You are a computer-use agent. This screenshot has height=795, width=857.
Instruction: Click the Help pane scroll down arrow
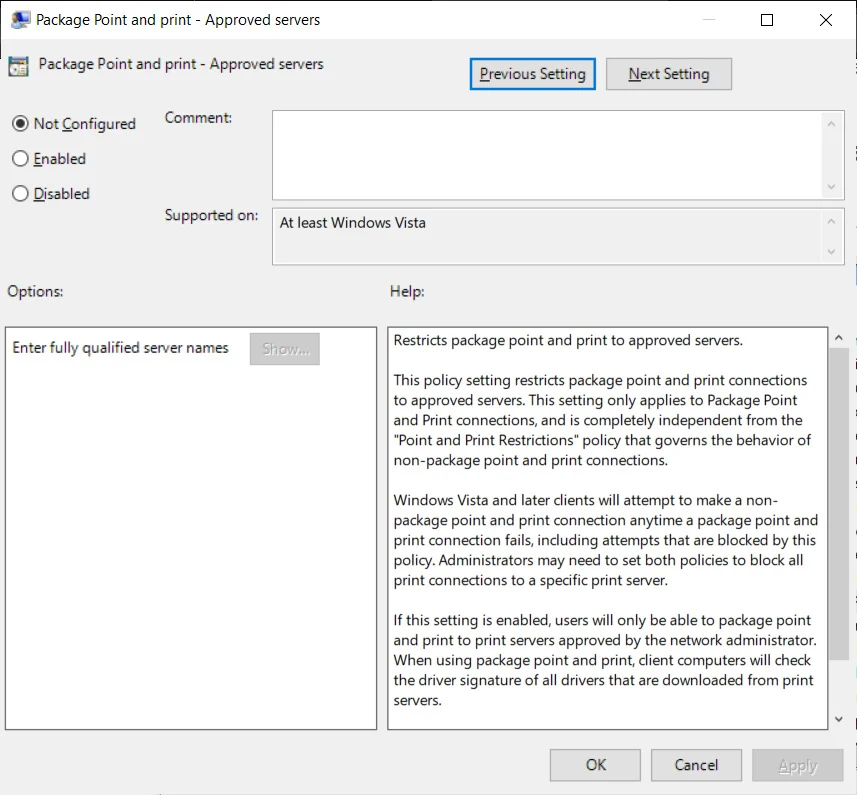pos(839,717)
